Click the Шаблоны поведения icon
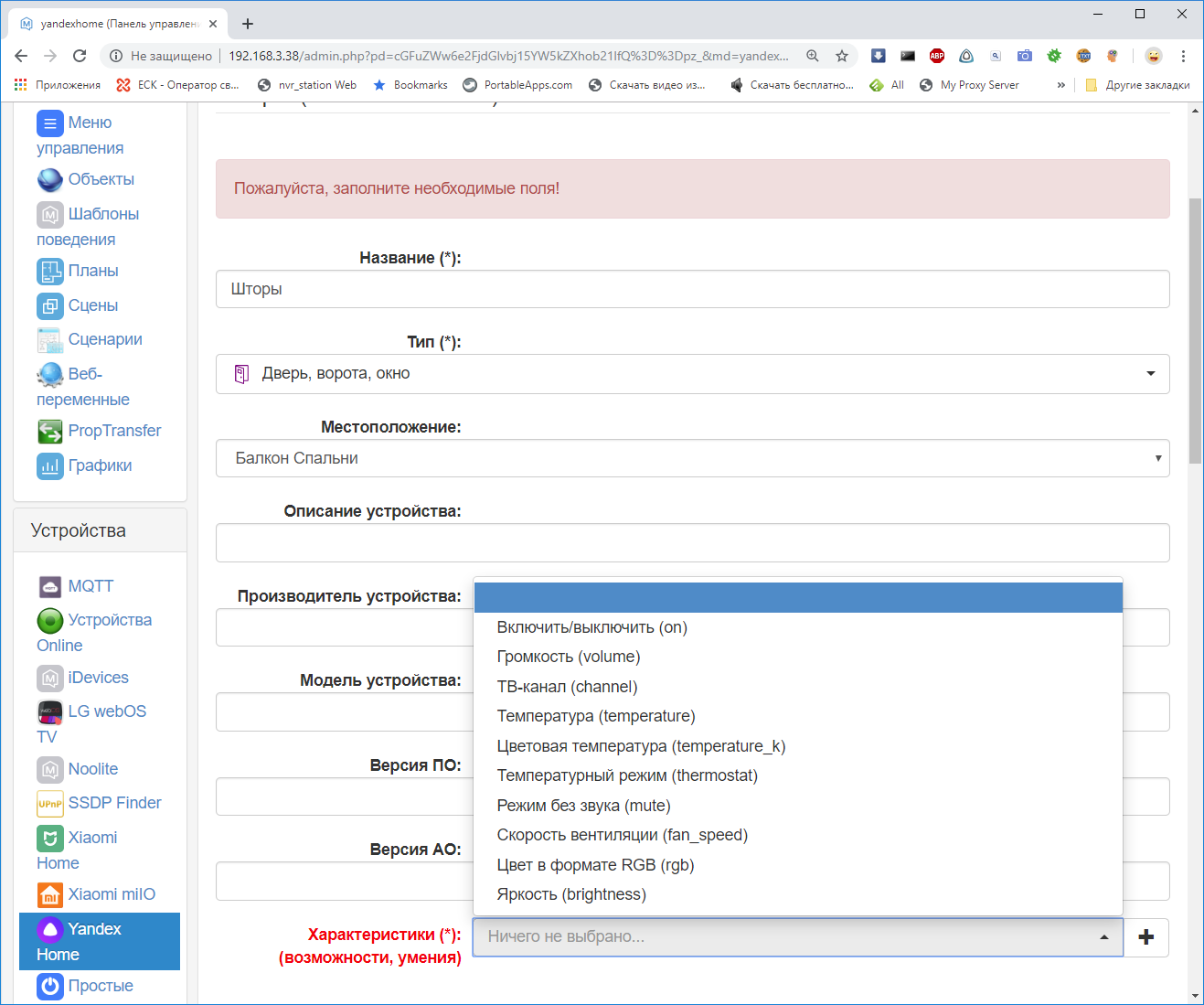Viewport: 1204px width, 1005px height. coord(50,214)
